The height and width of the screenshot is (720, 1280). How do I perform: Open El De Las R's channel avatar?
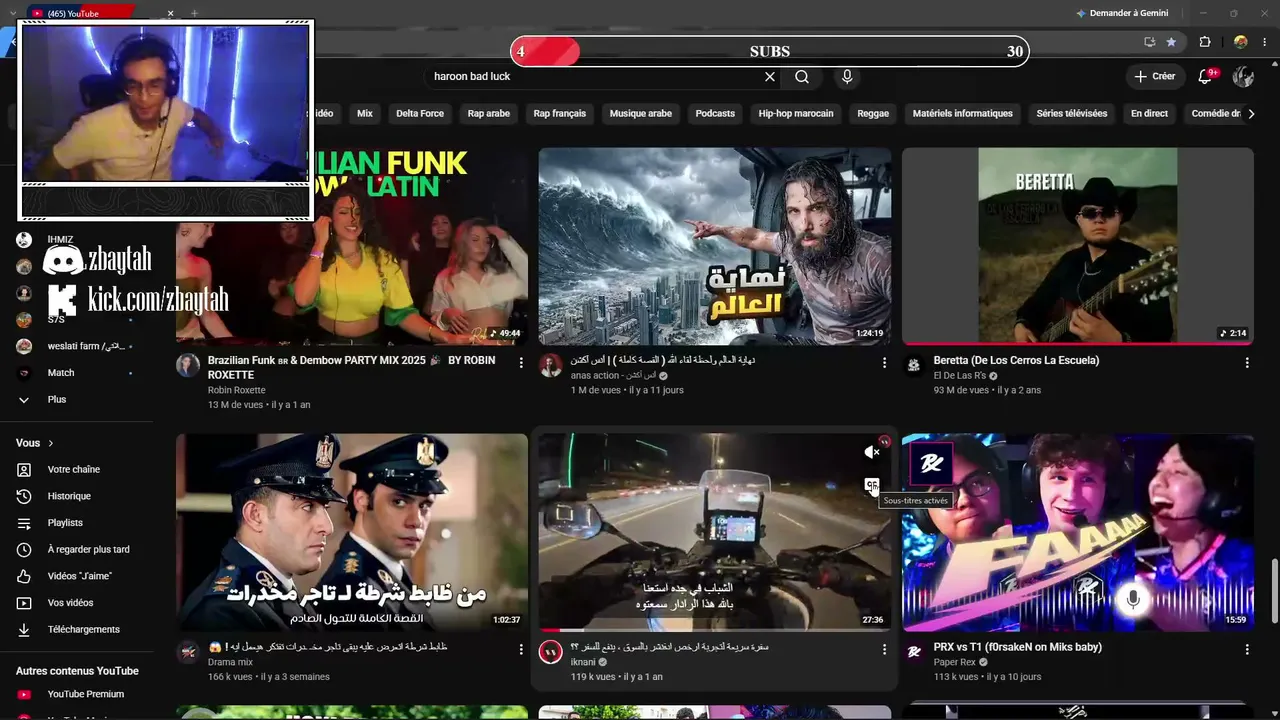(x=914, y=365)
